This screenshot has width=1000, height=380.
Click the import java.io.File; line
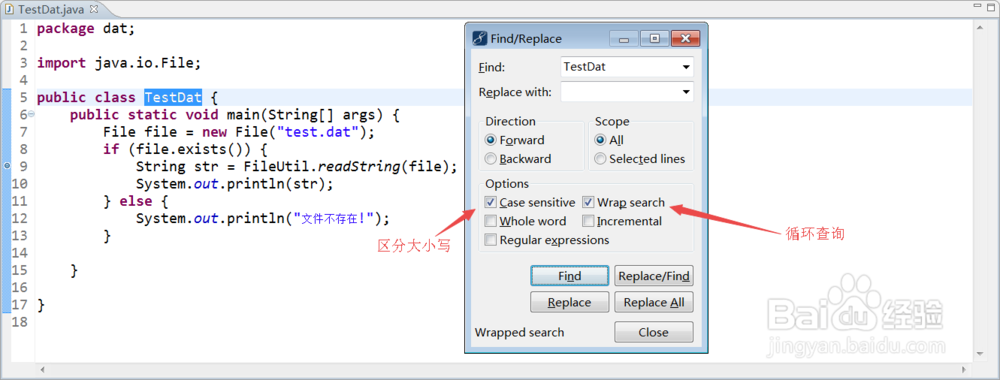click(119, 63)
